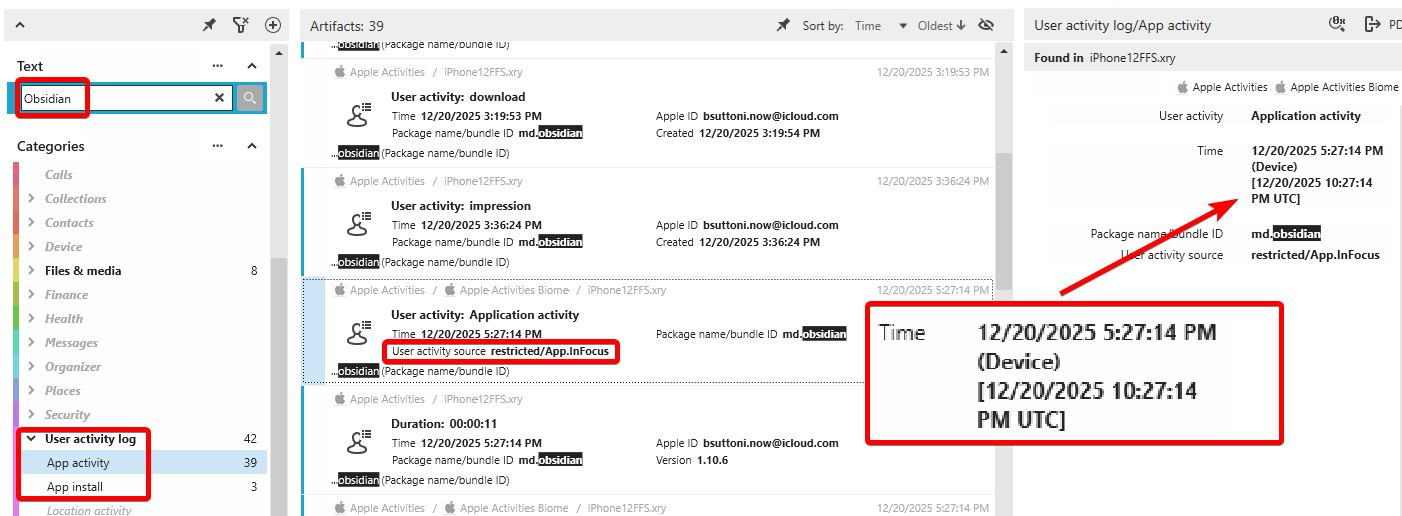Select the App activity subcategory
The image size is (1402, 516).
tap(142, 463)
